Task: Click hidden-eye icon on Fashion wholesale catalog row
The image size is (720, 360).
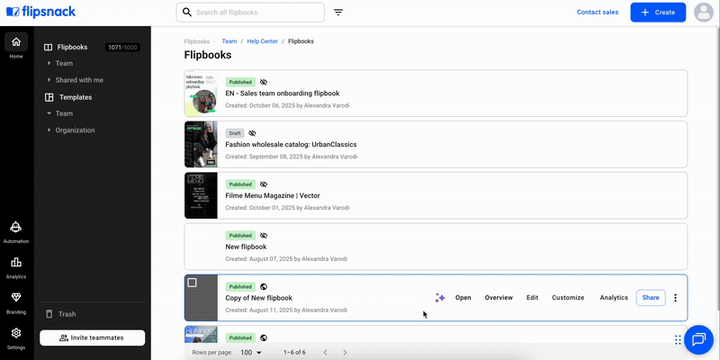Action: coord(252,133)
